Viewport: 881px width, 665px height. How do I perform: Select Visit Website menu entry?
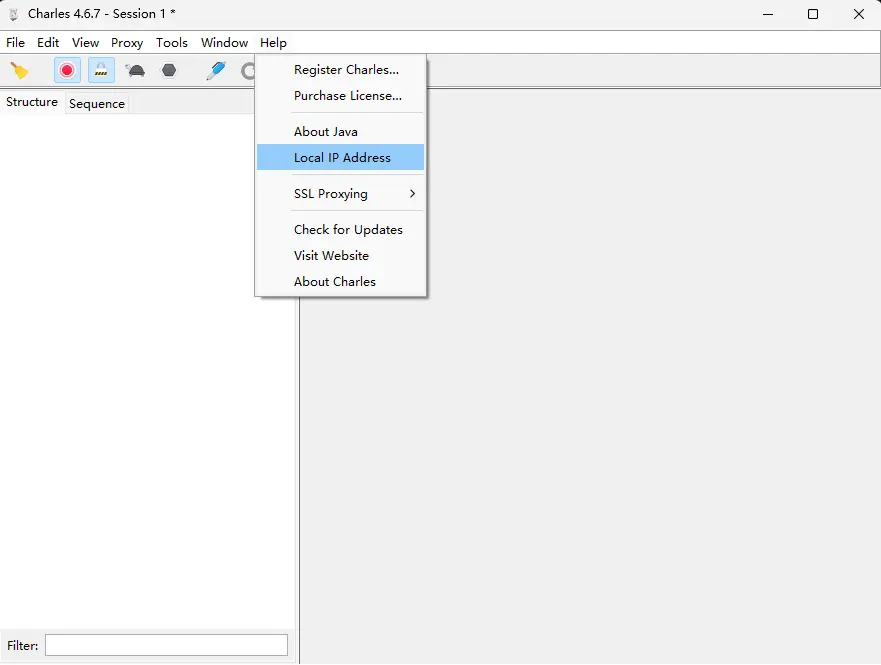pos(340,256)
